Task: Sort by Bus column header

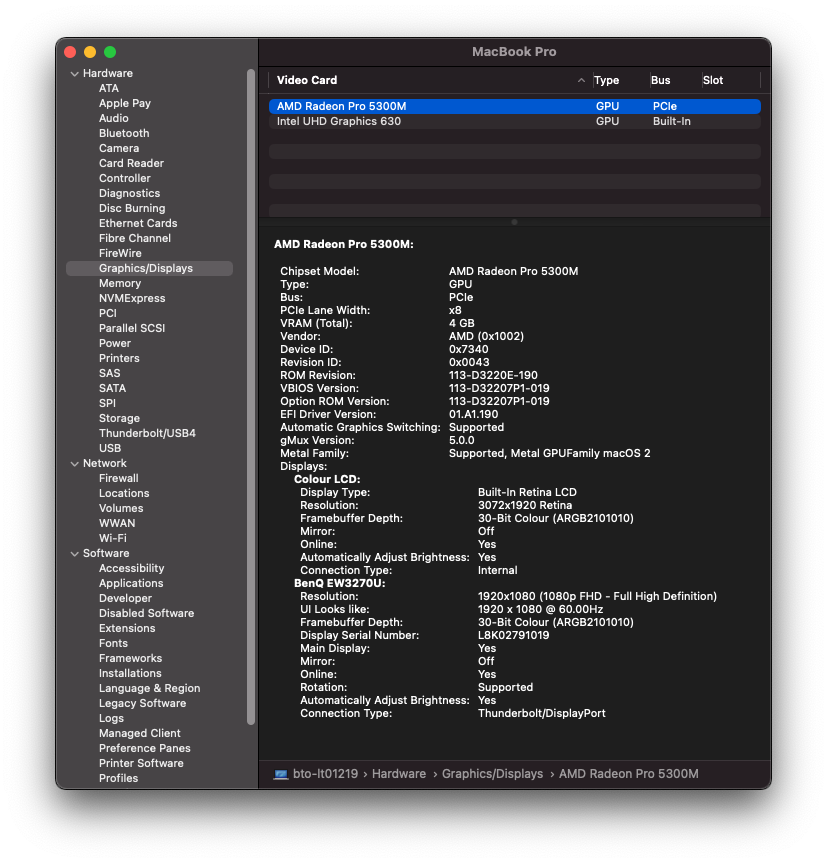Action: 660,80
